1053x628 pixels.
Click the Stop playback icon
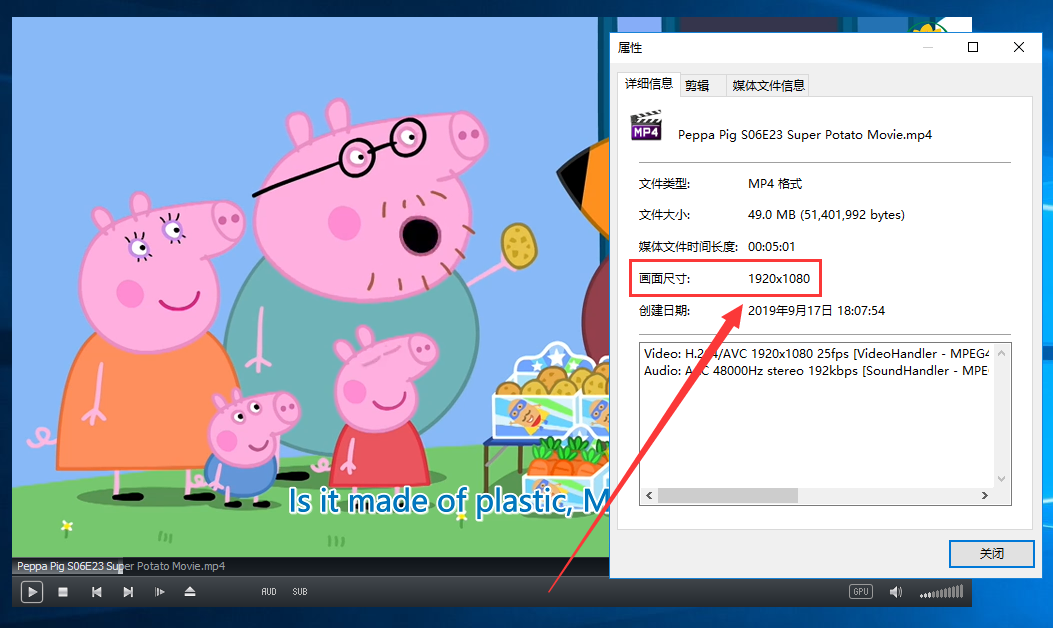pos(63,592)
